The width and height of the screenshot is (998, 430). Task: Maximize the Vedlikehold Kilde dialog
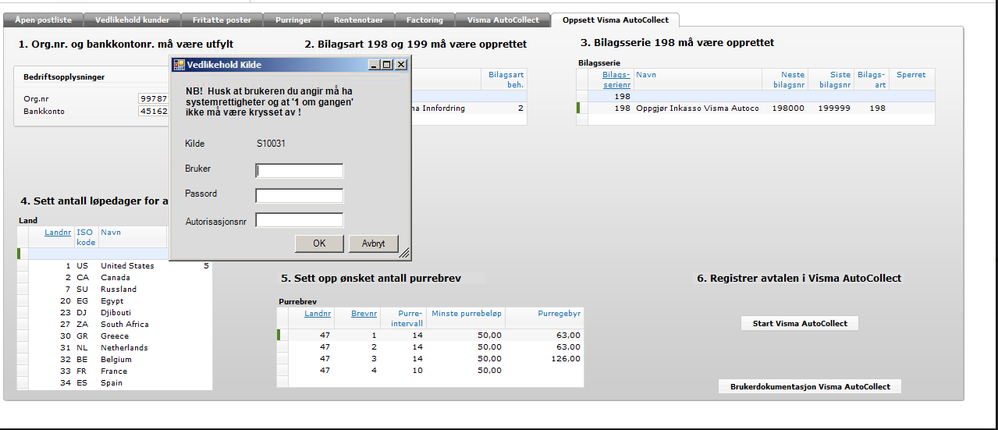tap(388, 65)
